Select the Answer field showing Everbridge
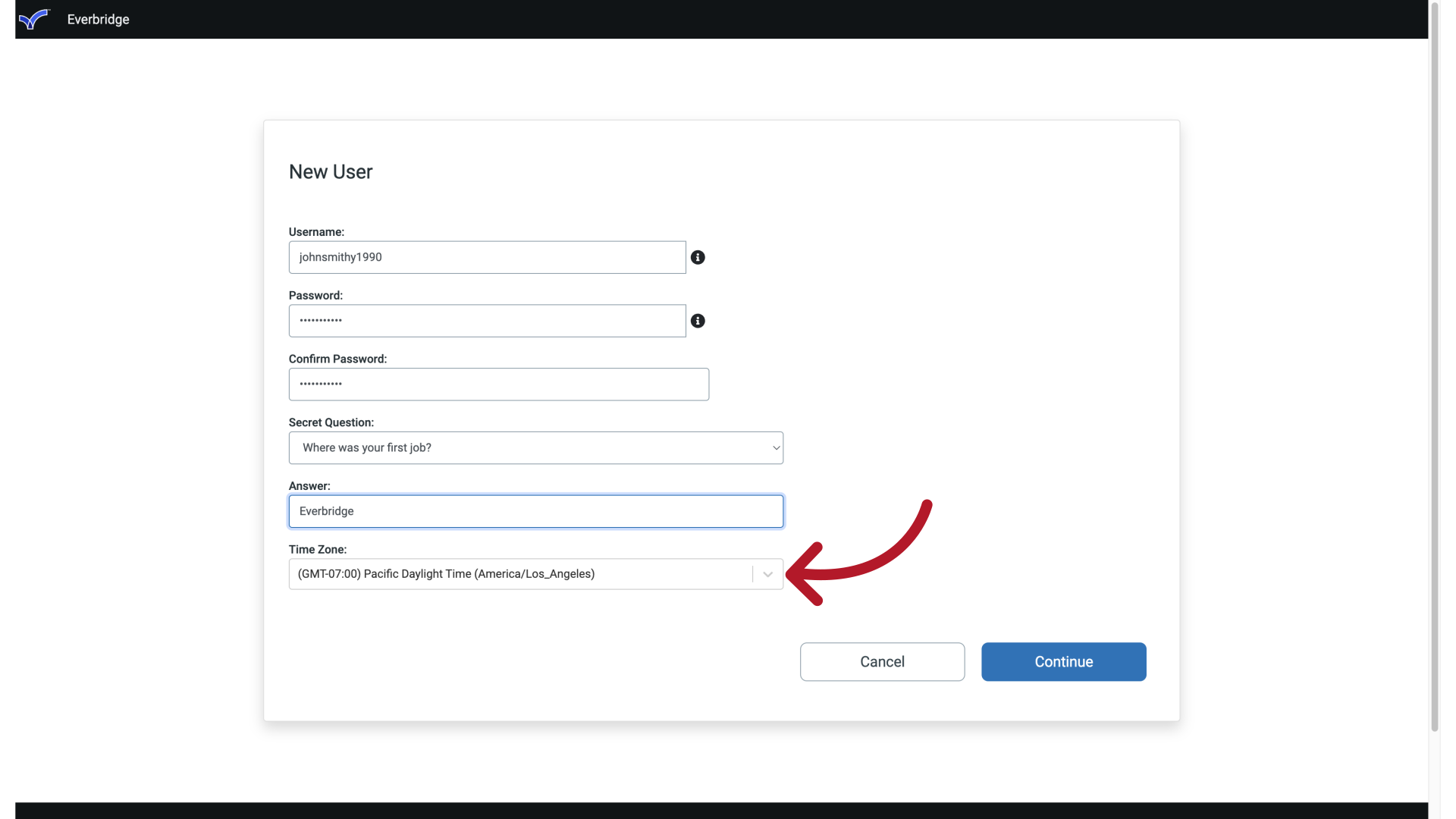 point(535,510)
